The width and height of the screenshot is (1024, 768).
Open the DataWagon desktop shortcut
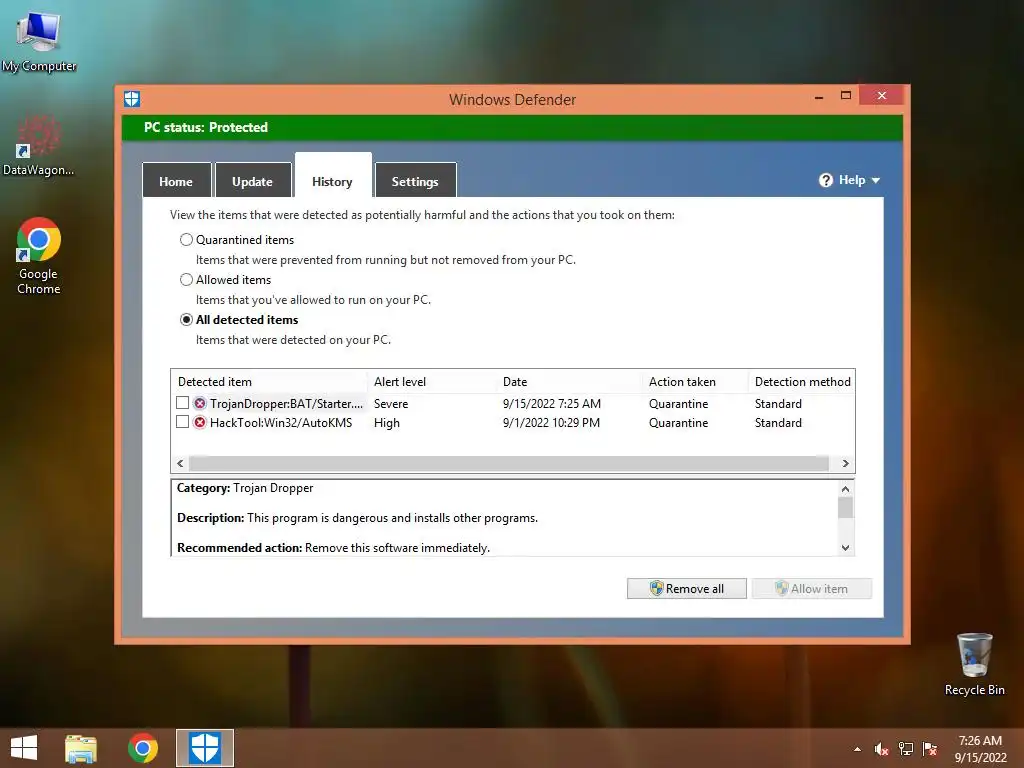click(x=38, y=146)
